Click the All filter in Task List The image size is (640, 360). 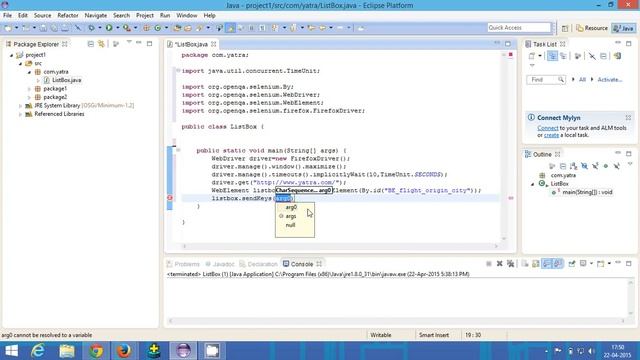click(582, 80)
